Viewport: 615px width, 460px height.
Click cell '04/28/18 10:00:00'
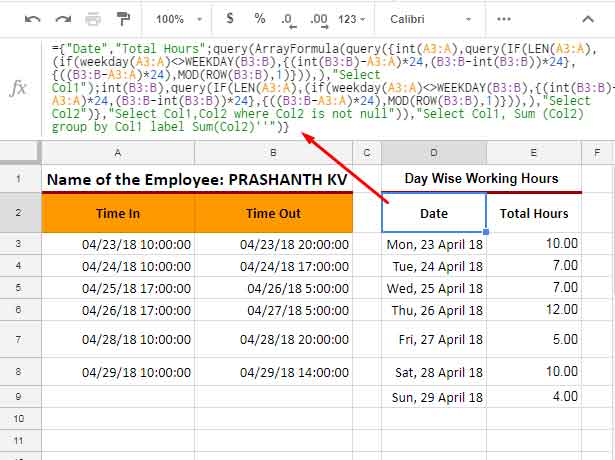(118, 339)
